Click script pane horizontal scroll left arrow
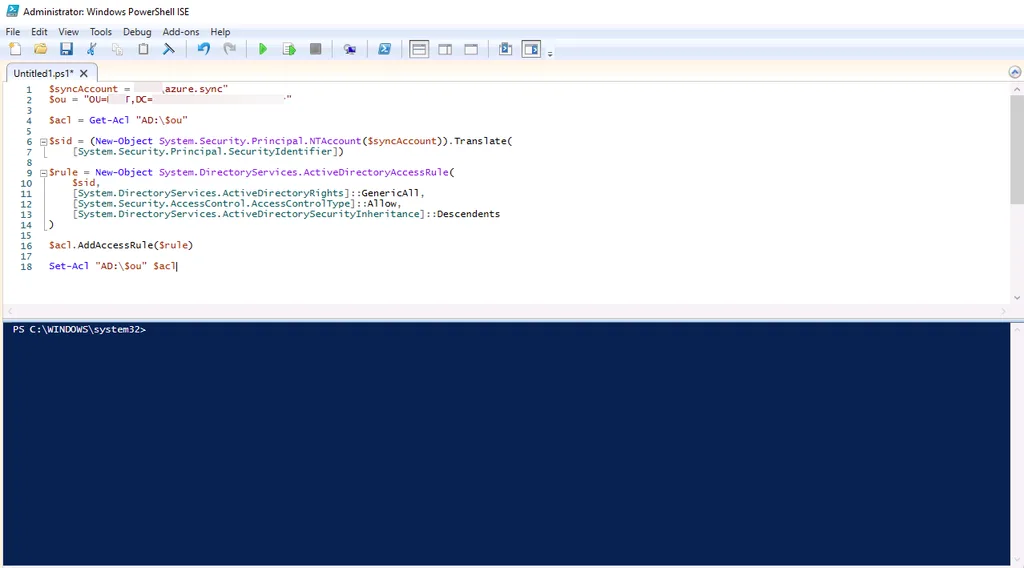Image resolution: width=1024 pixels, height=568 pixels. [x=10, y=311]
